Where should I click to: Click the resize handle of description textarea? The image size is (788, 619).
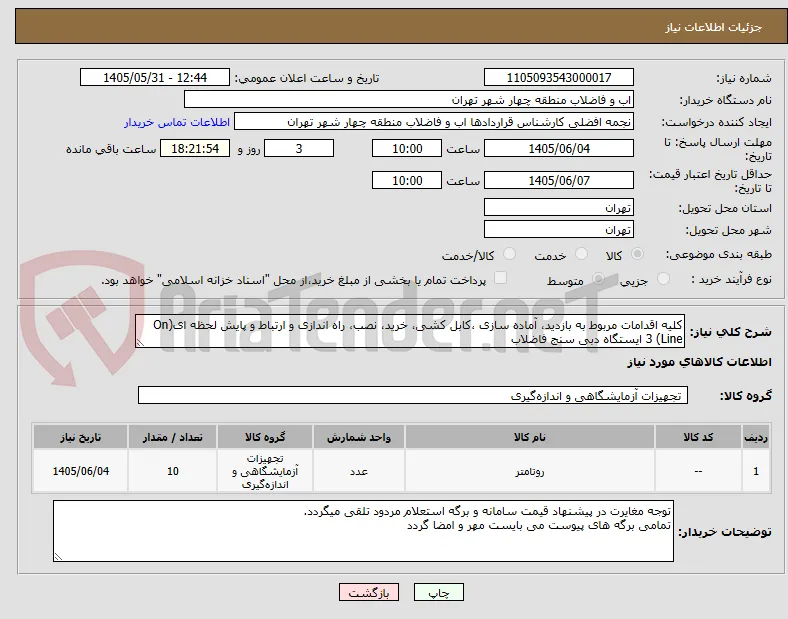point(140,343)
